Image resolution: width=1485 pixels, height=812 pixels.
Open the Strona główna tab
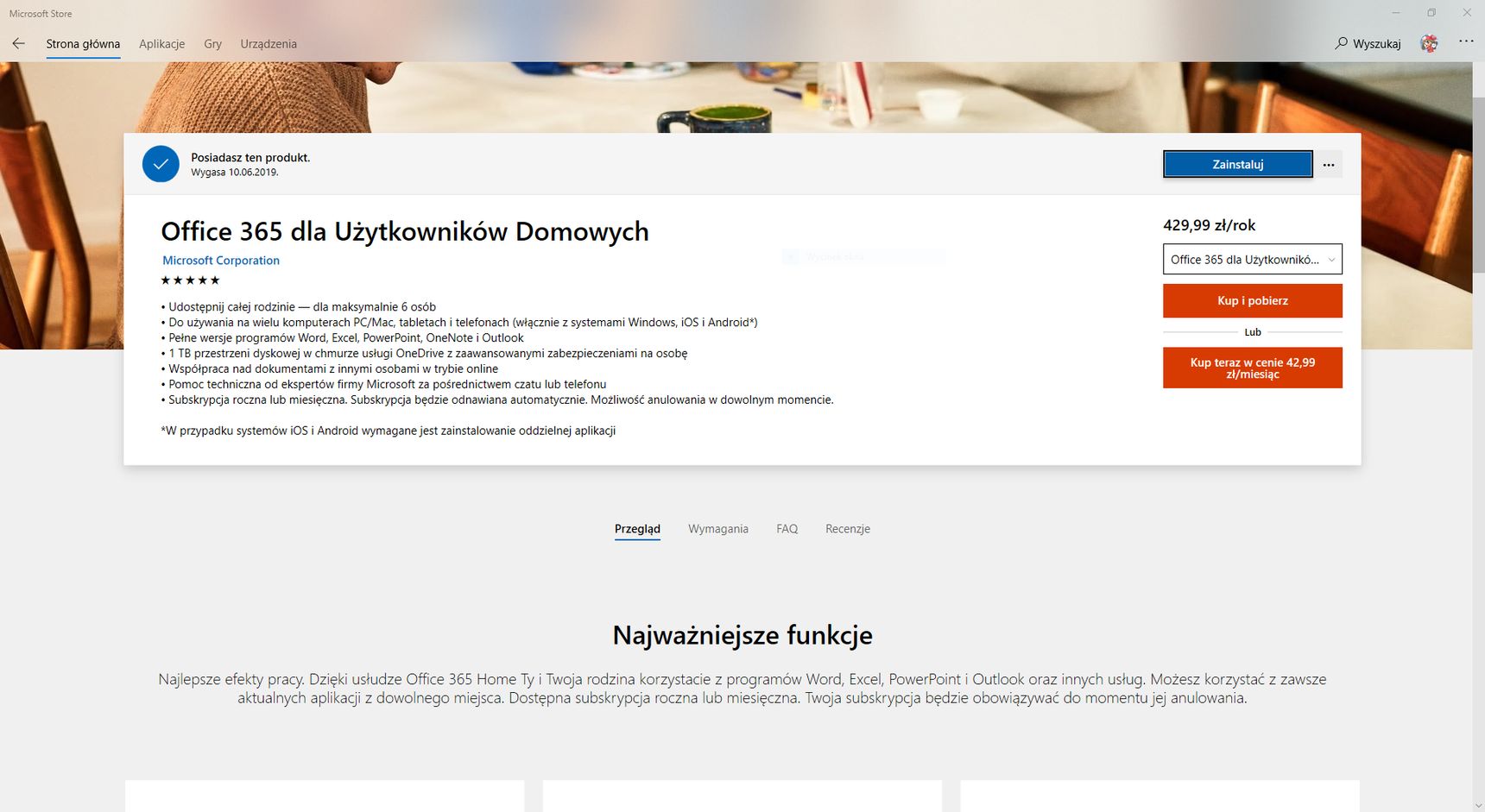point(83,44)
